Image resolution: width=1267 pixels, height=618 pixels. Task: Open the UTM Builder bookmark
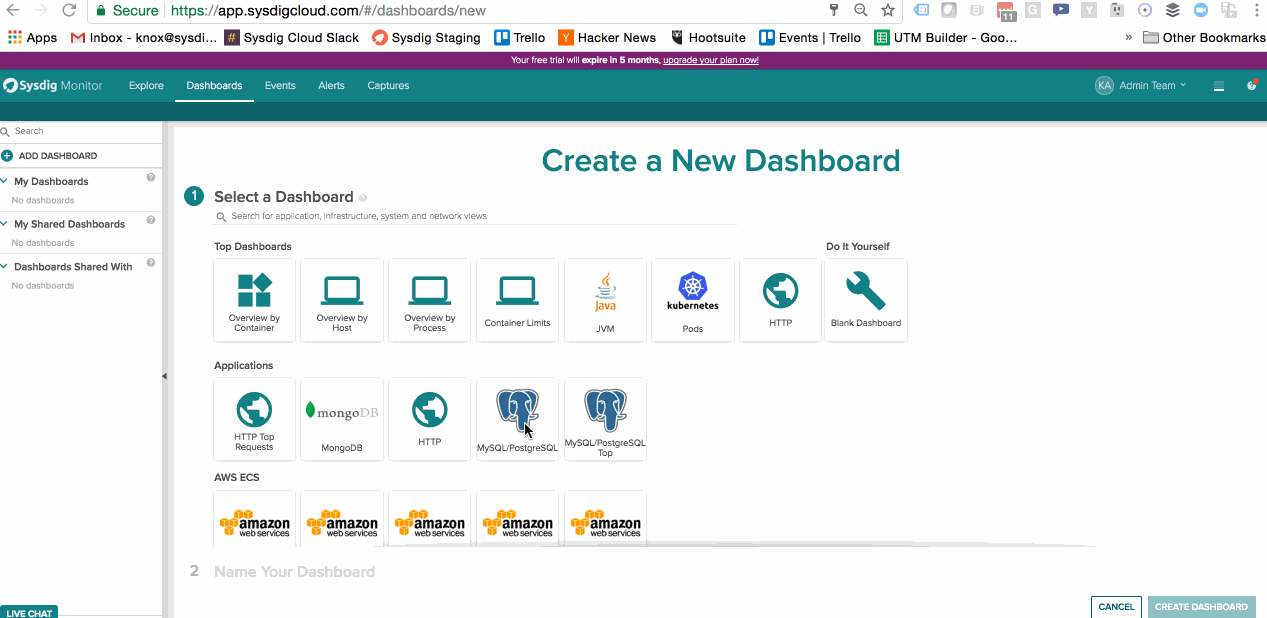[x=946, y=37]
